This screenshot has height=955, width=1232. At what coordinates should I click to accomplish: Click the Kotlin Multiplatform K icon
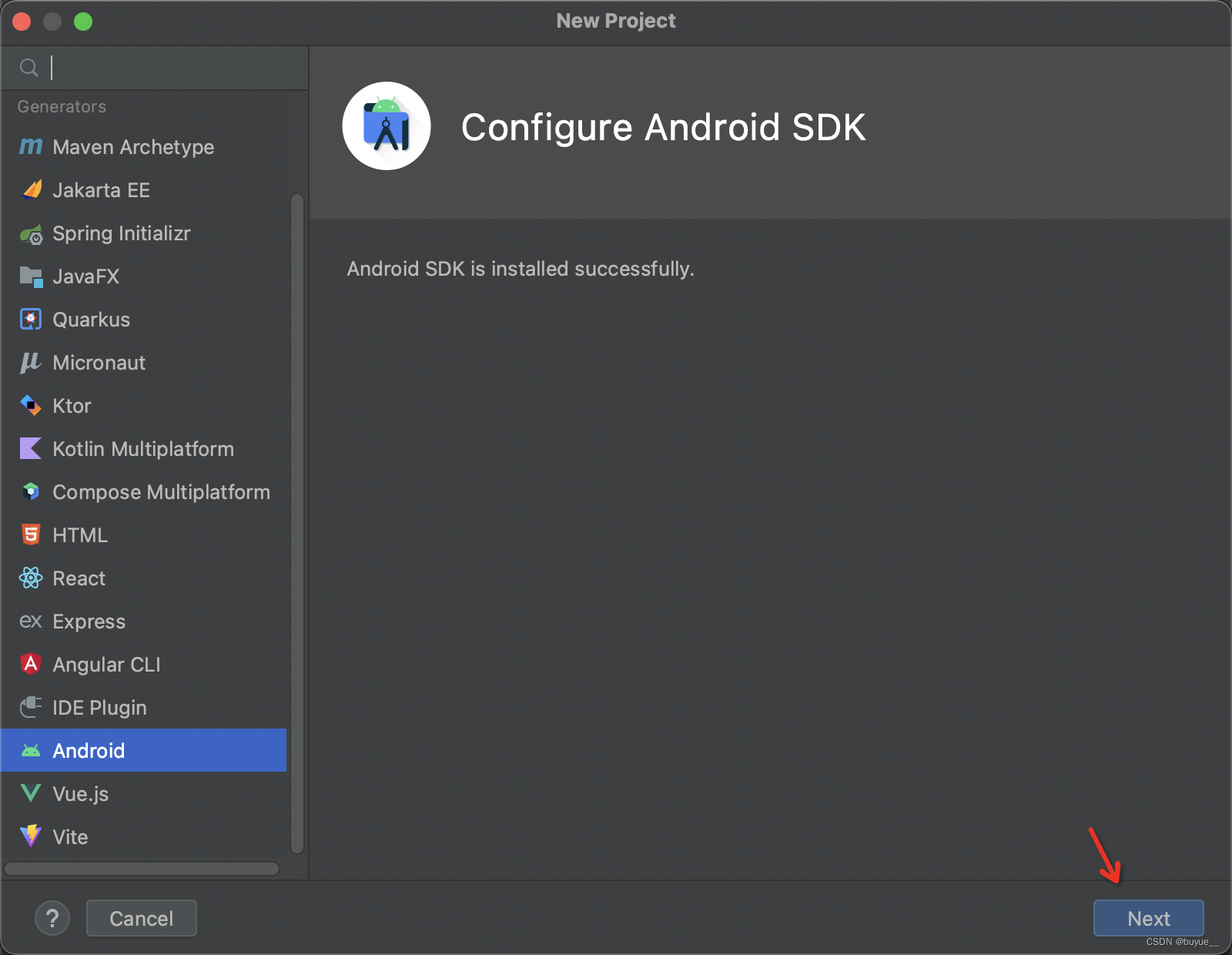pyautogui.click(x=31, y=448)
